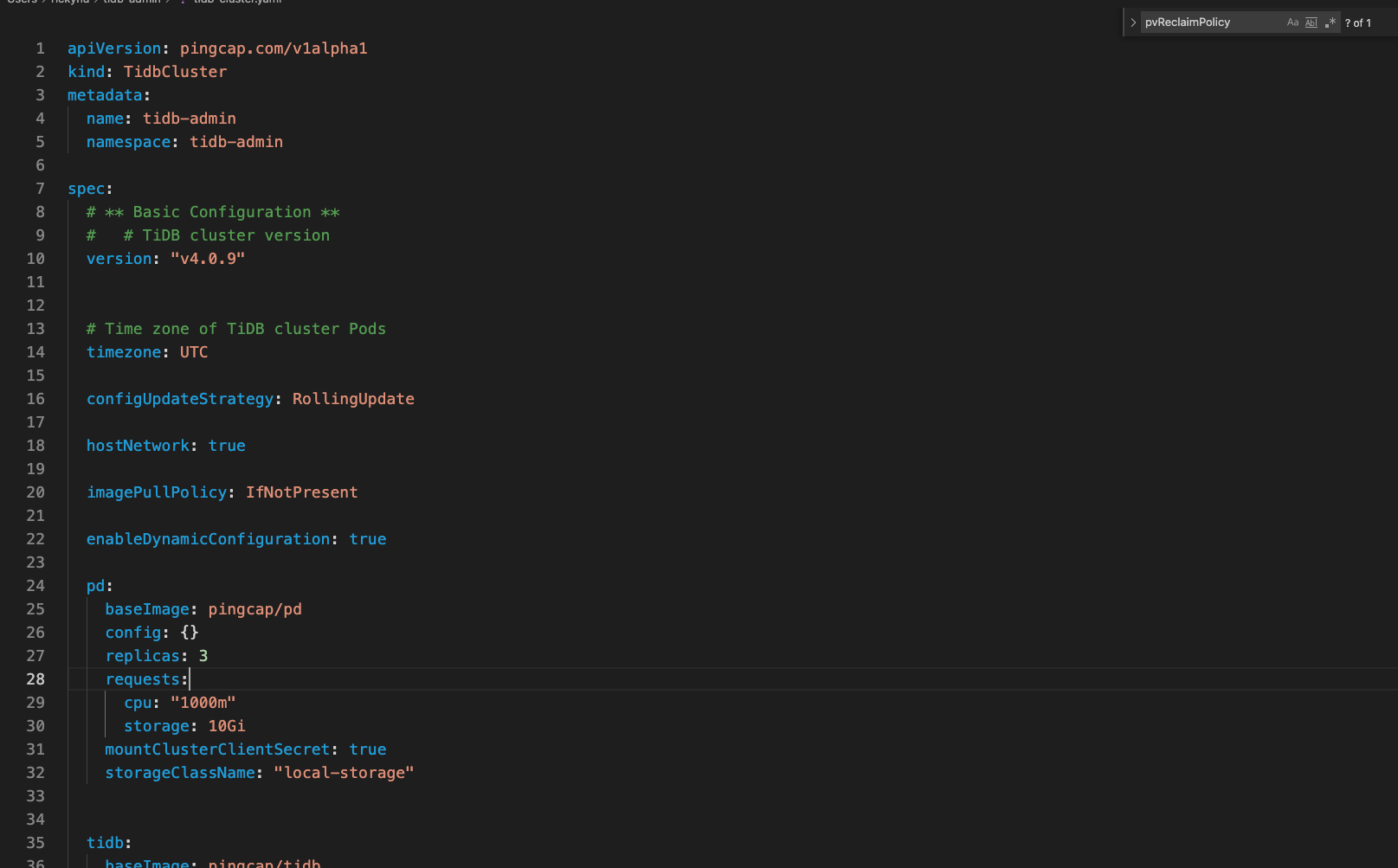
Task: Click the version string "v4.0.9"
Action: click(x=208, y=259)
